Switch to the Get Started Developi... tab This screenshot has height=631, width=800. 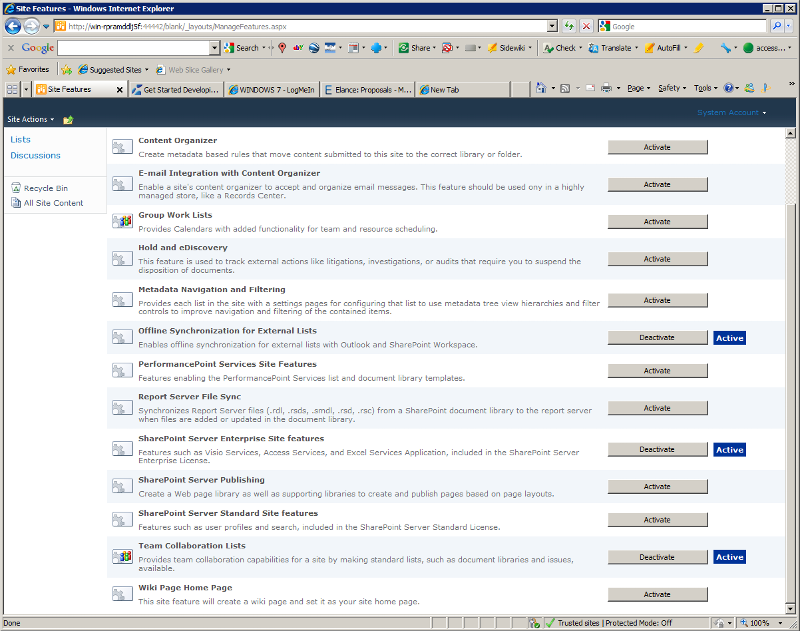pyautogui.click(x=176, y=90)
